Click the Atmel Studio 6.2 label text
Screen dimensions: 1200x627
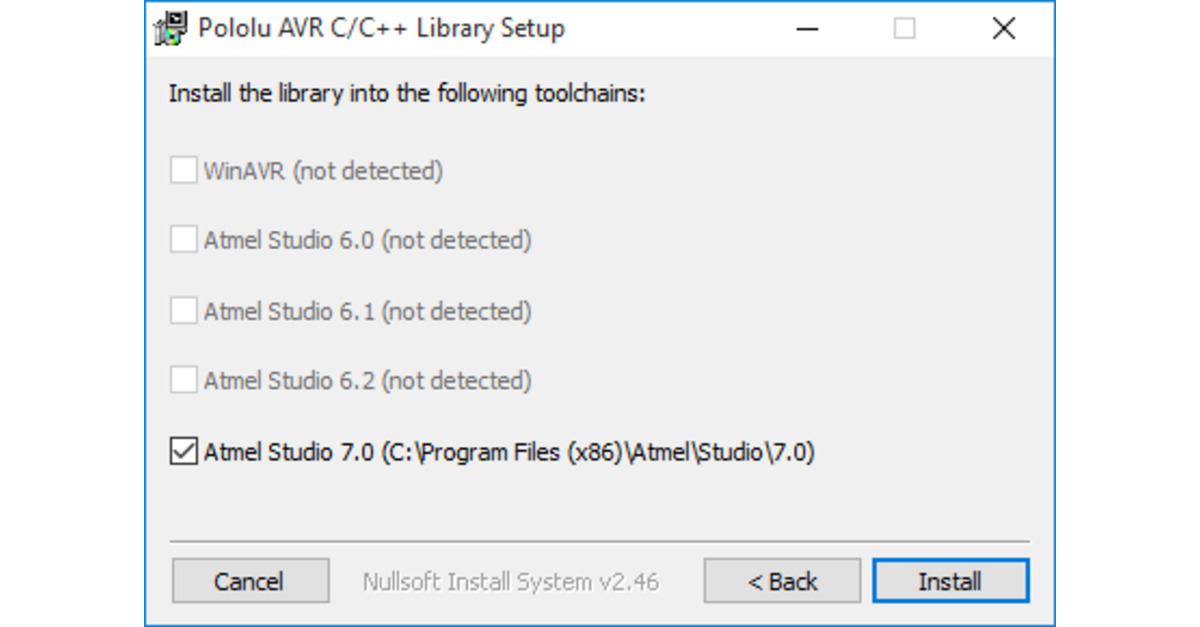click(369, 380)
